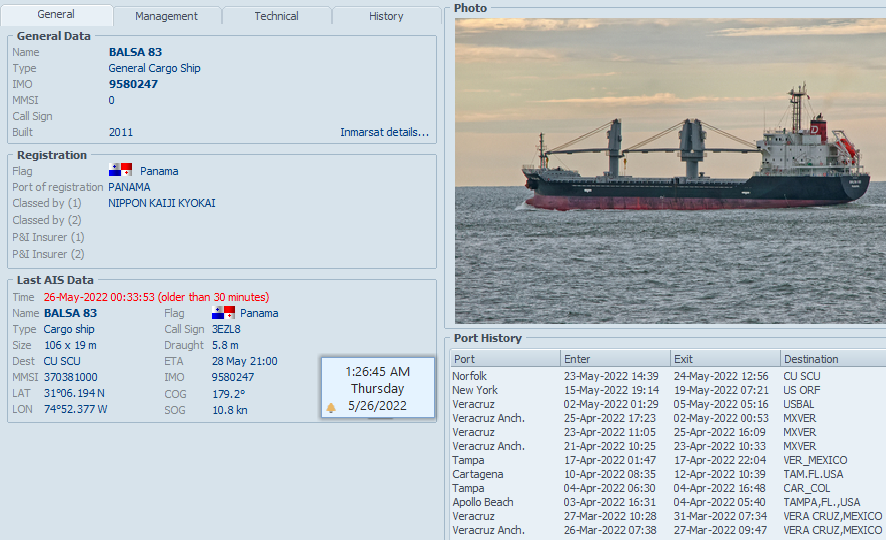This screenshot has width=886, height=540.
Task: Click the destination VER_MEXICO cell
Action: [x=815, y=460]
